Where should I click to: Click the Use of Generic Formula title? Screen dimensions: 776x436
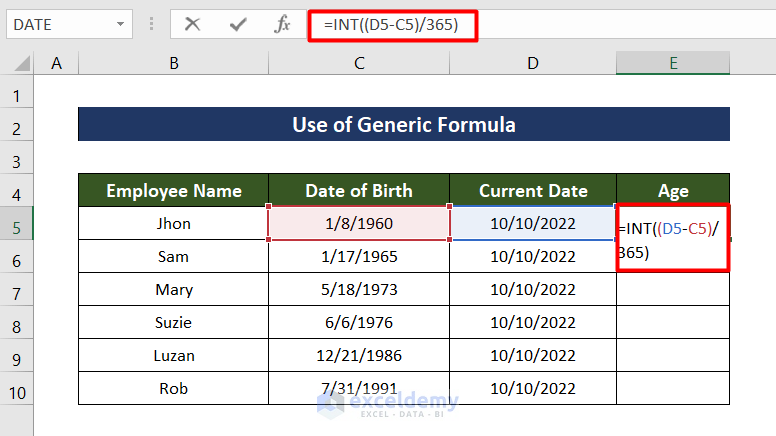point(403,125)
